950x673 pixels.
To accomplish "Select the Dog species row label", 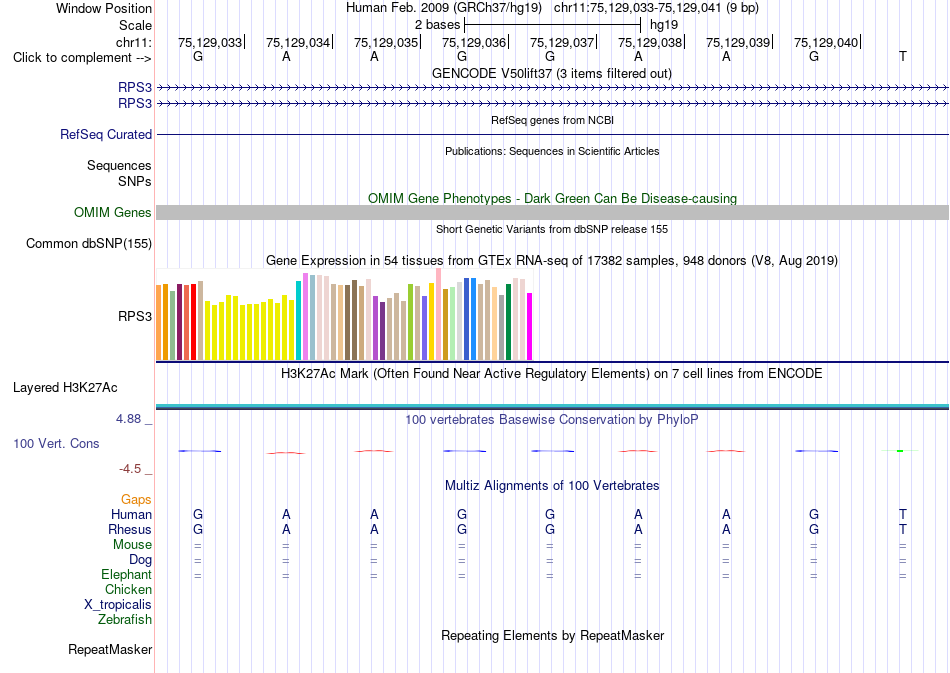I will tap(141, 560).
